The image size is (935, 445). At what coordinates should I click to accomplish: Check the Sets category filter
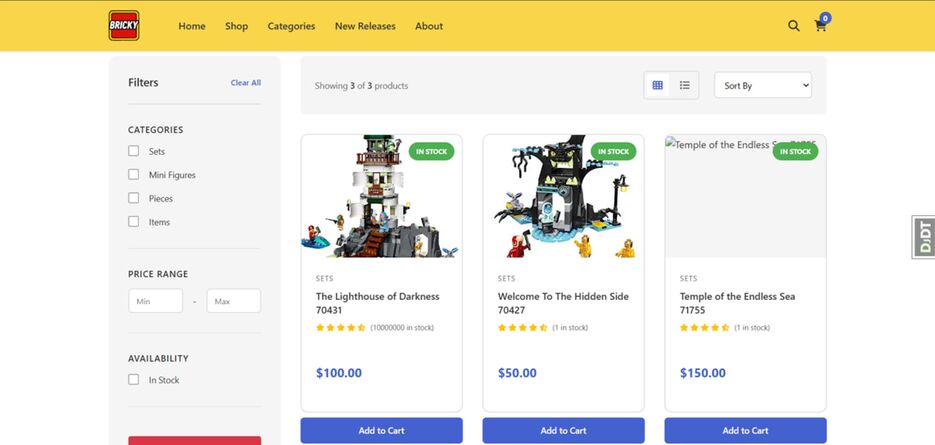pyautogui.click(x=134, y=151)
